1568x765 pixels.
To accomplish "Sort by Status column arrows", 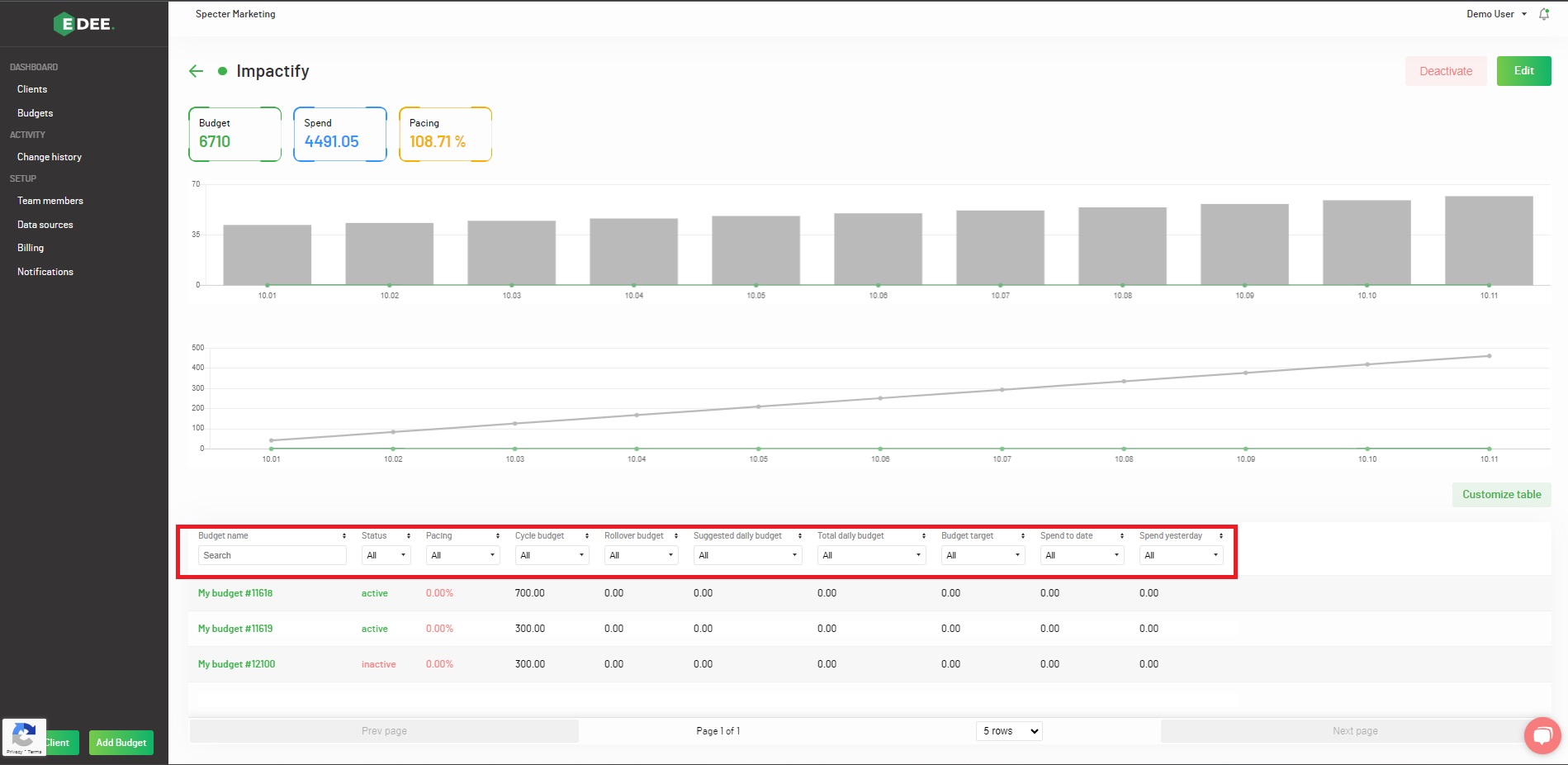I will [x=409, y=536].
